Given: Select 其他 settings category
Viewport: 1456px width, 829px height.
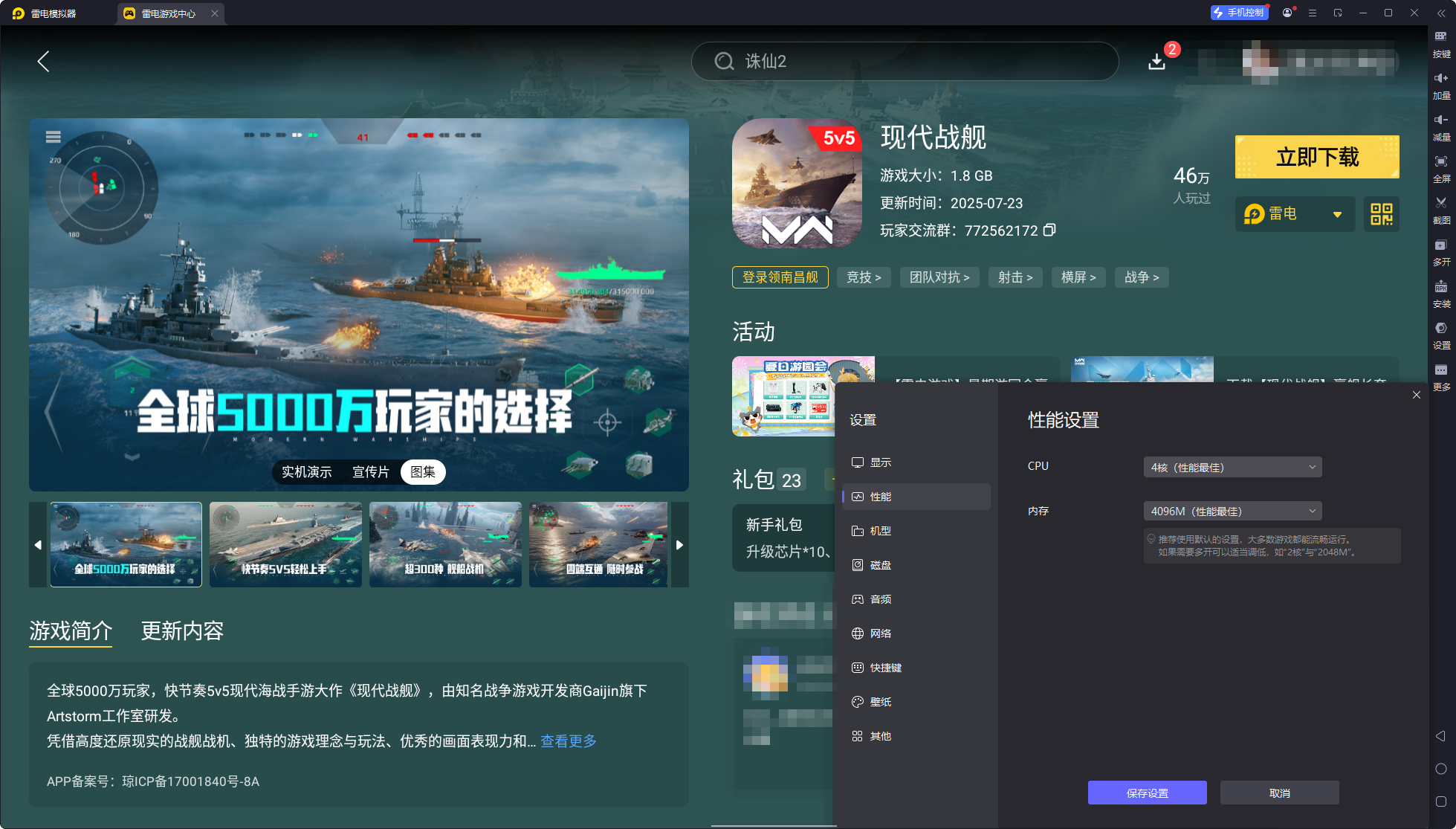Looking at the screenshot, I should pyautogui.click(x=916, y=736).
